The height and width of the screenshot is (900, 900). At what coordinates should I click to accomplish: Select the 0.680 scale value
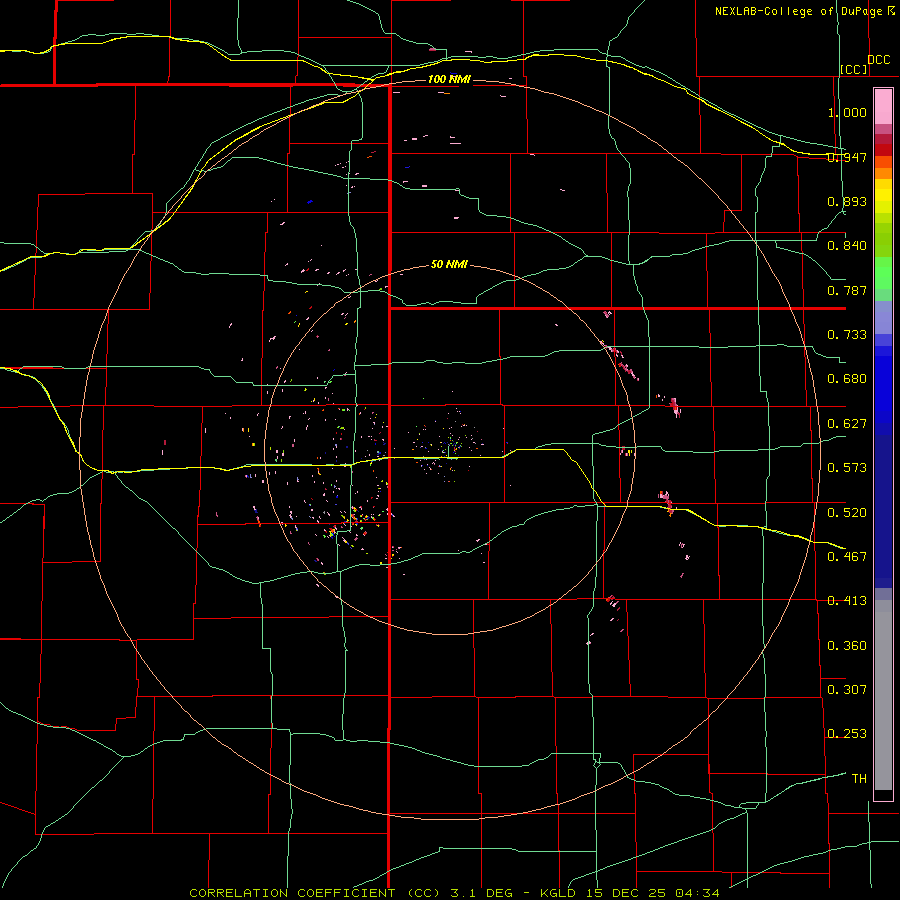pyautogui.click(x=847, y=379)
